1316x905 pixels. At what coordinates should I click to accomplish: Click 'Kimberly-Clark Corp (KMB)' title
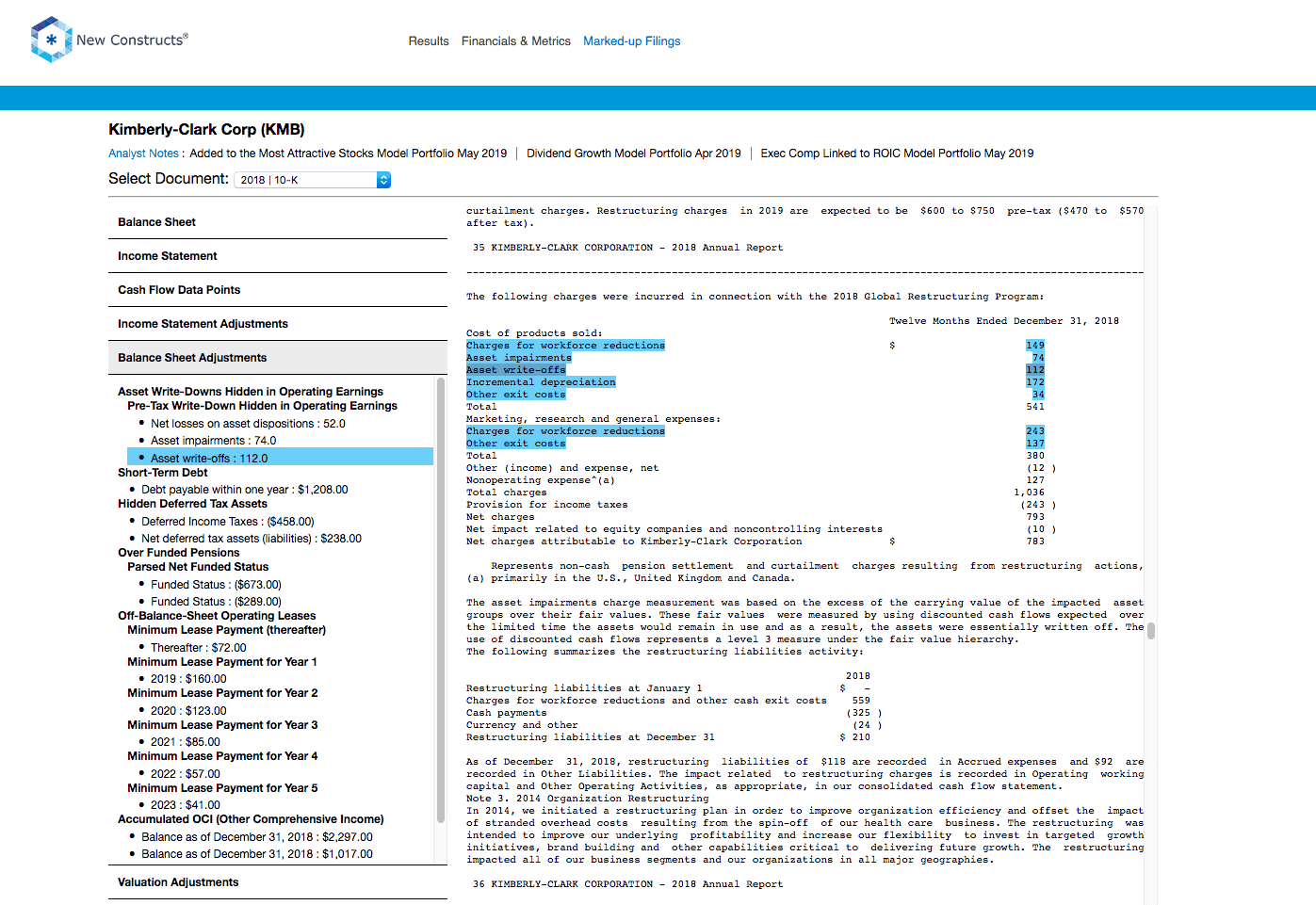(206, 130)
